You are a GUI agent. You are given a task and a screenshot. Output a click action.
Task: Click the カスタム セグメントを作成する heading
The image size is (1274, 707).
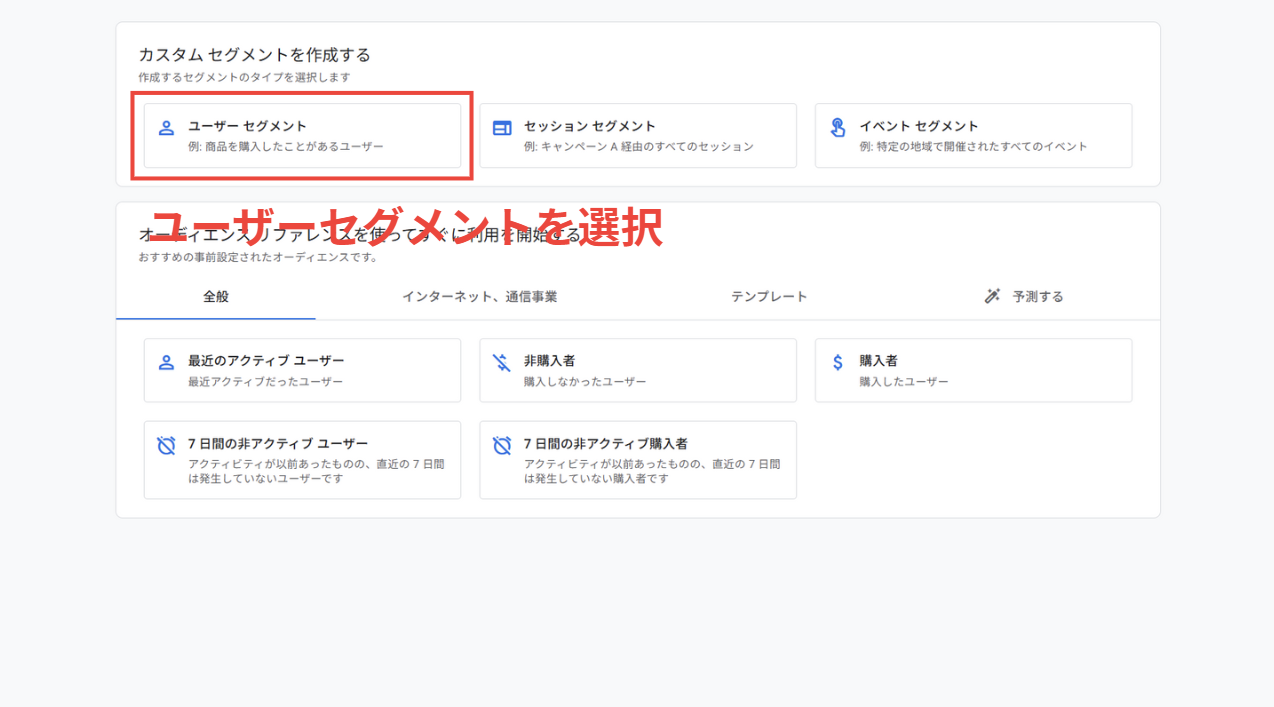[255, 55]
